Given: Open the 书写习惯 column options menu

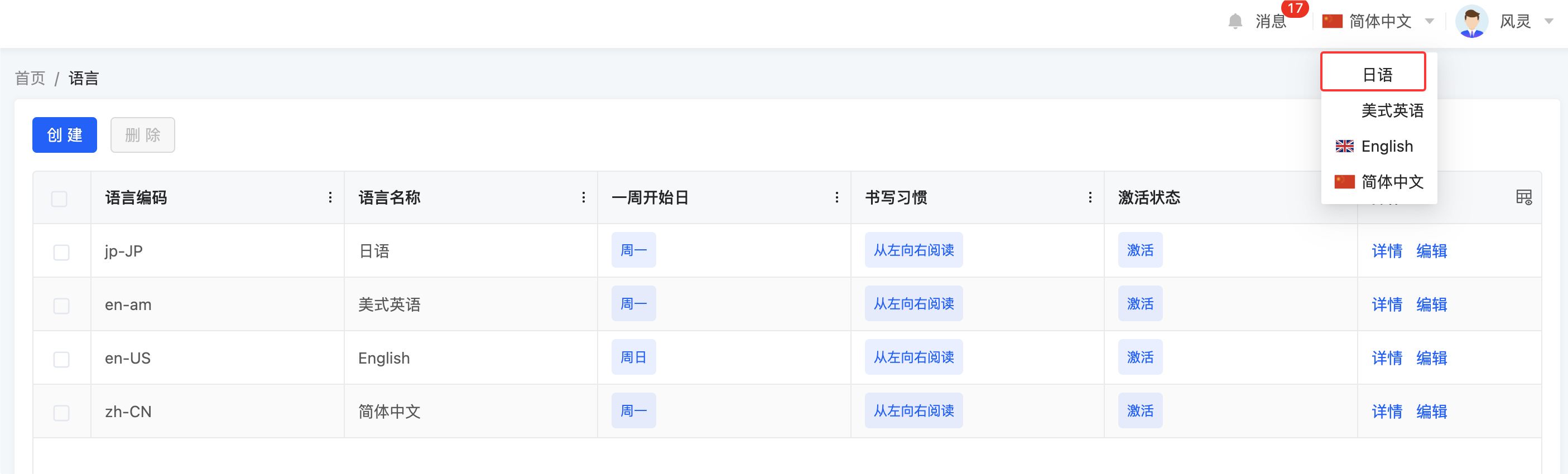Looking at the screenshot, I should point(1090,197).
